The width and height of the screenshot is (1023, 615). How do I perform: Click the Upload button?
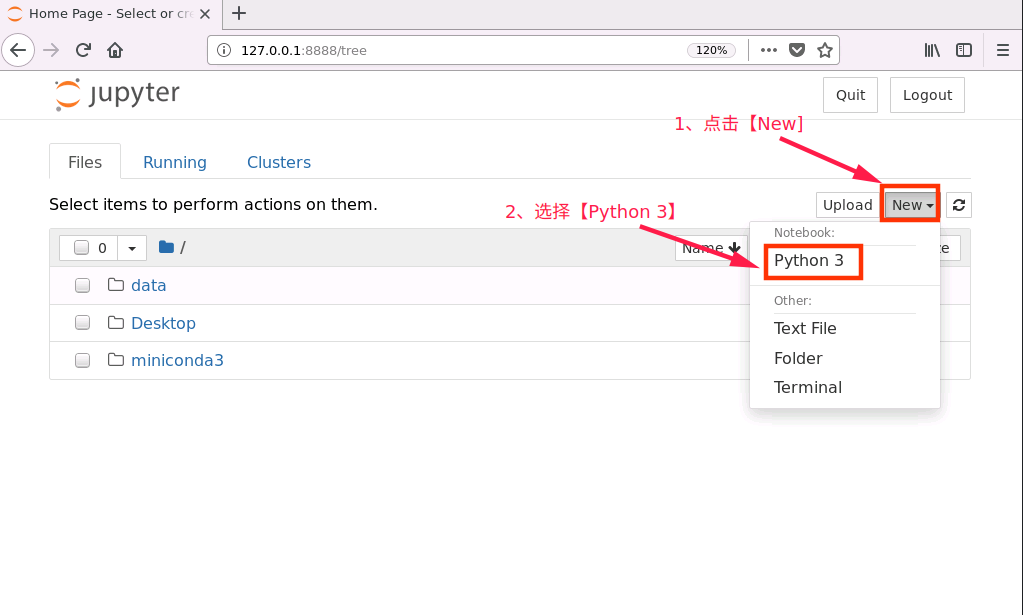pyautogui.click(x=847, y=205)
